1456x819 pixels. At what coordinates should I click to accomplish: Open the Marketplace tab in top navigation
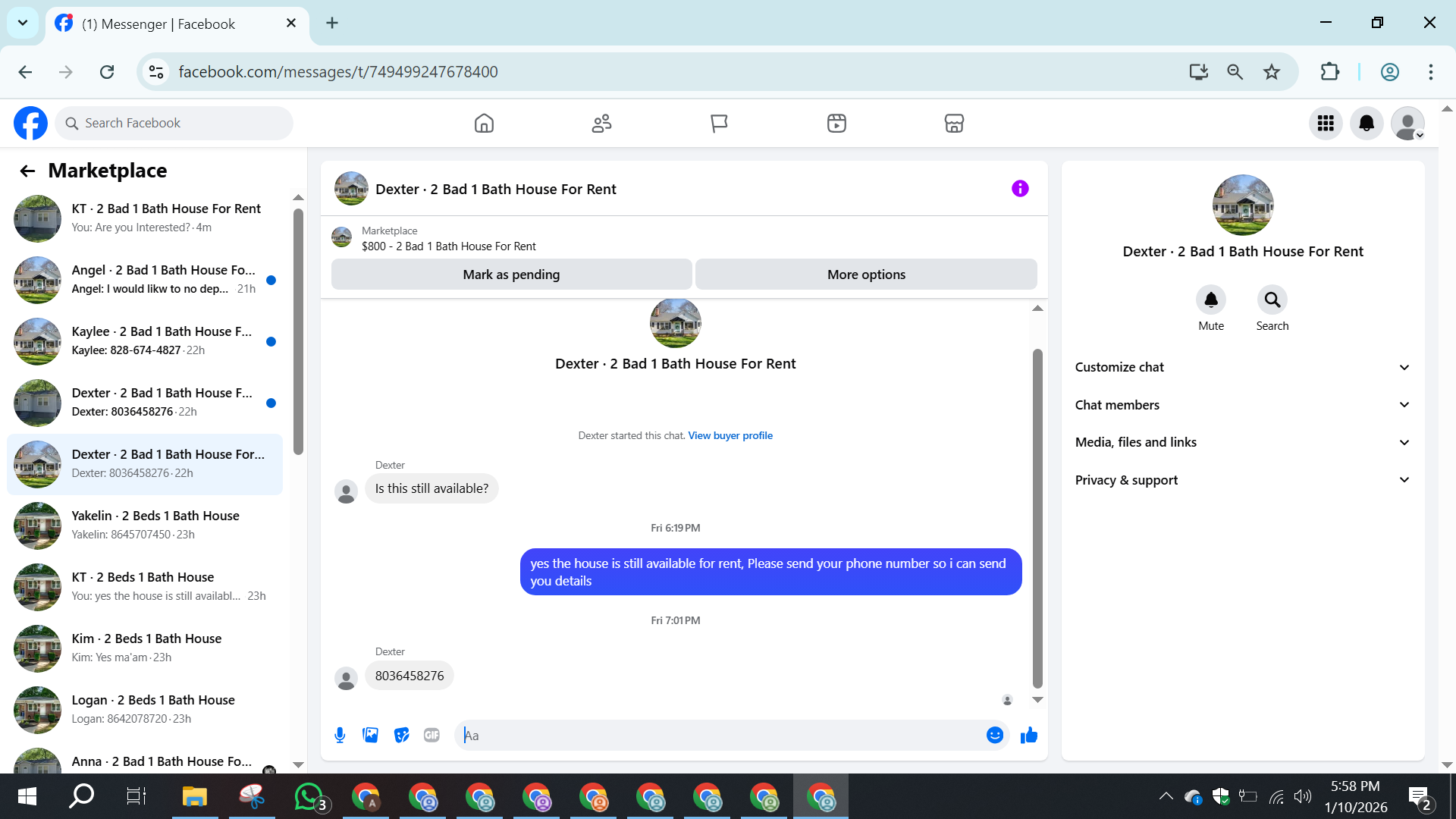954,123
